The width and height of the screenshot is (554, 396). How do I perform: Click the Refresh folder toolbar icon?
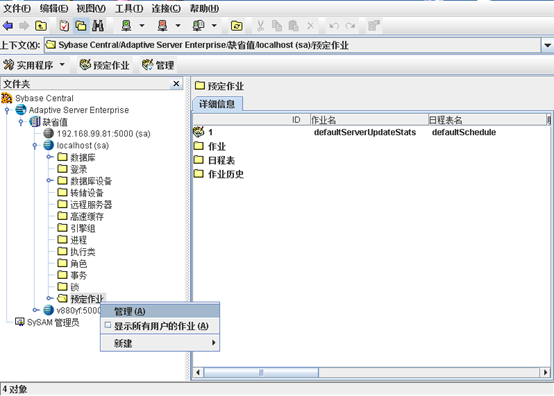point(236,26)
